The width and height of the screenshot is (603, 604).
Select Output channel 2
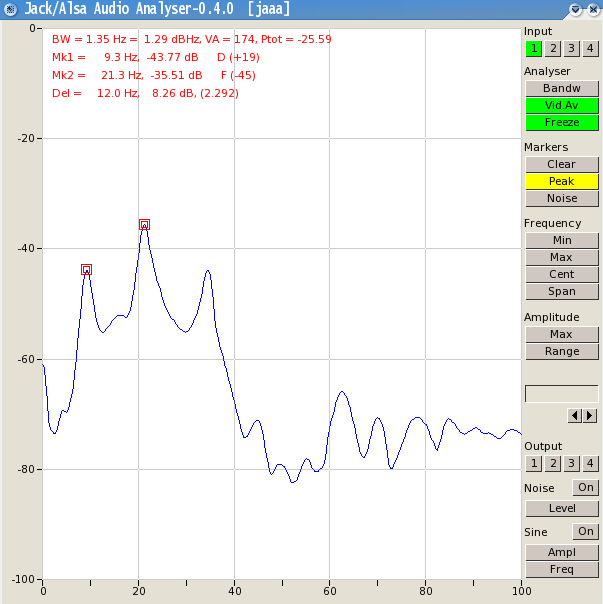553,463
